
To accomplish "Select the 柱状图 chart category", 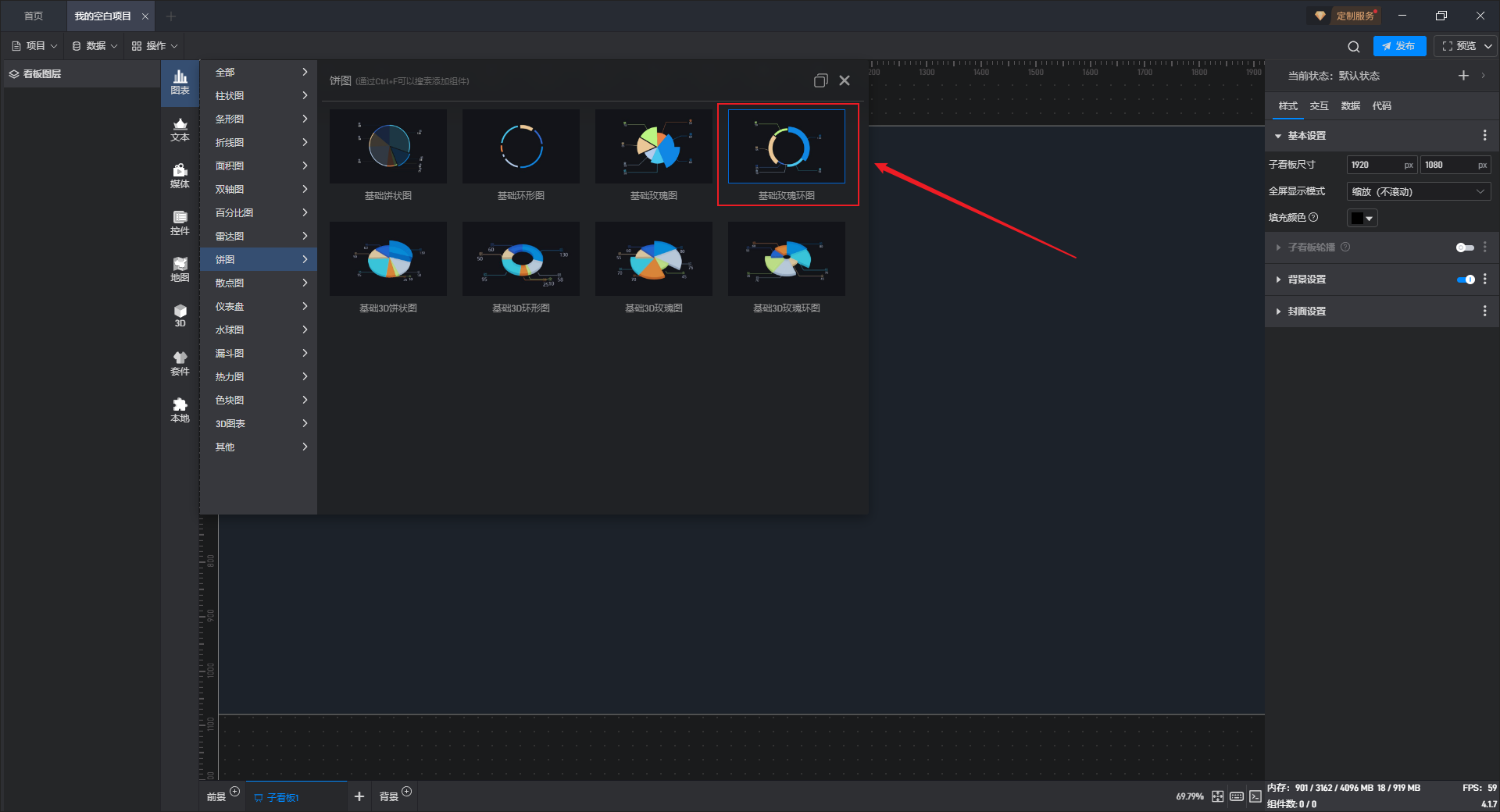I will click(259, 95).
